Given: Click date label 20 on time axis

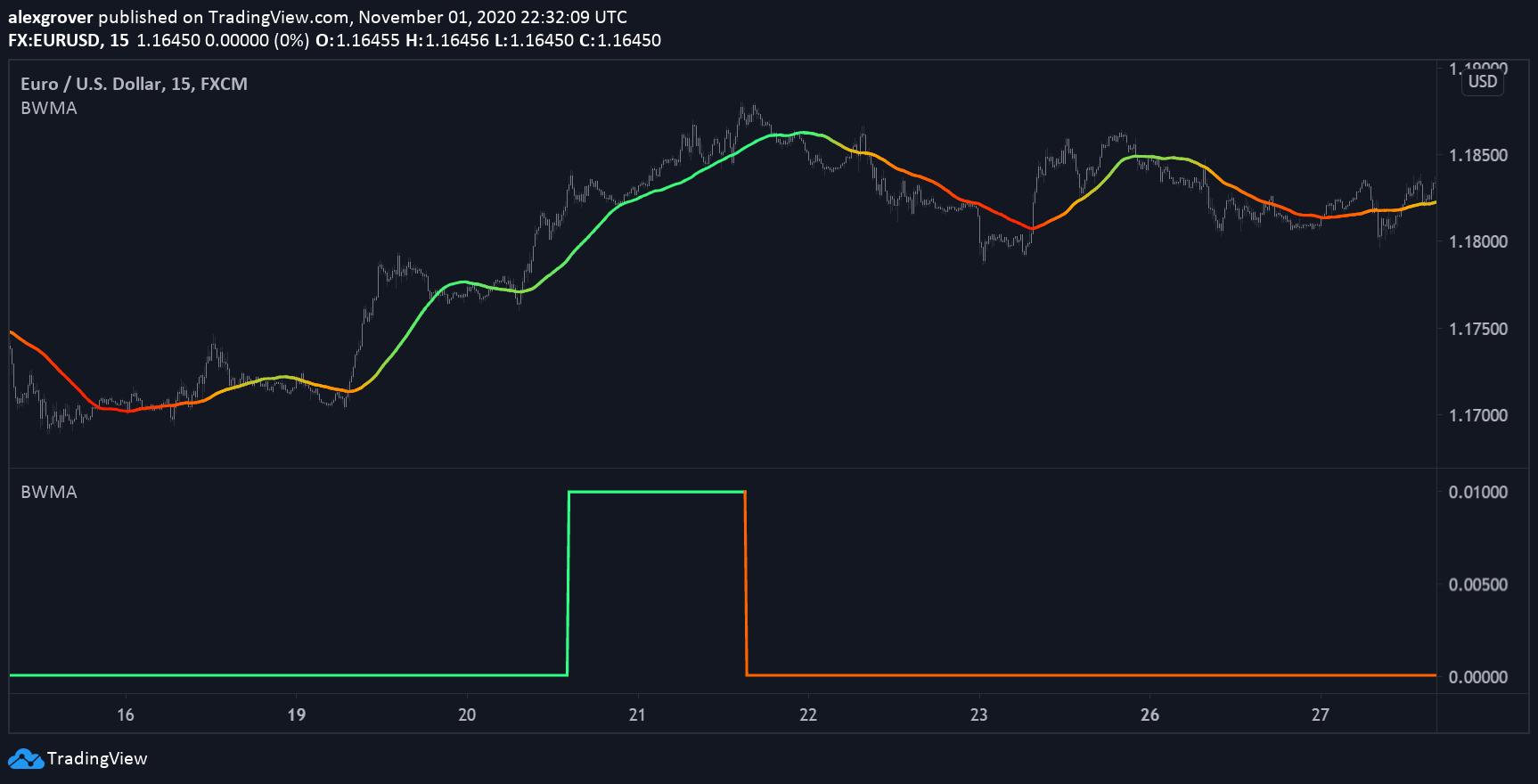Looking at the screenshot, I should [x=467, y=715].
